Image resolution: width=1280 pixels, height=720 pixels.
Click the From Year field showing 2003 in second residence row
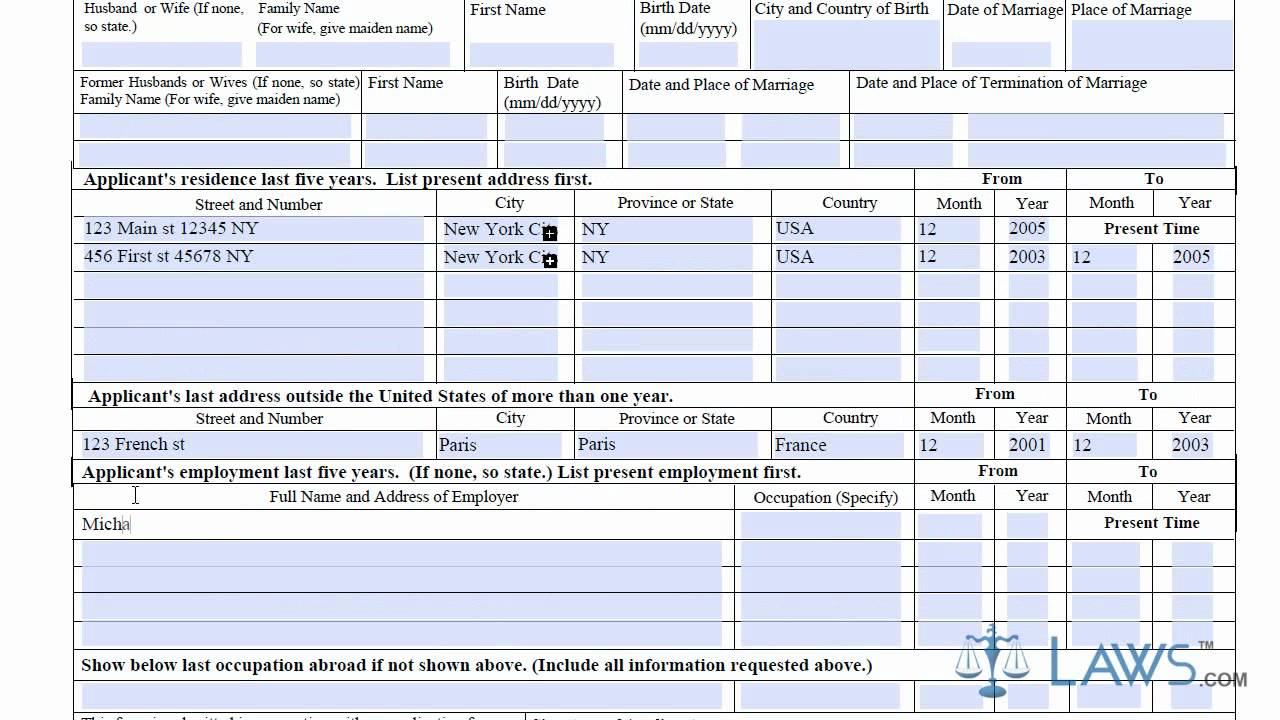1027,257
